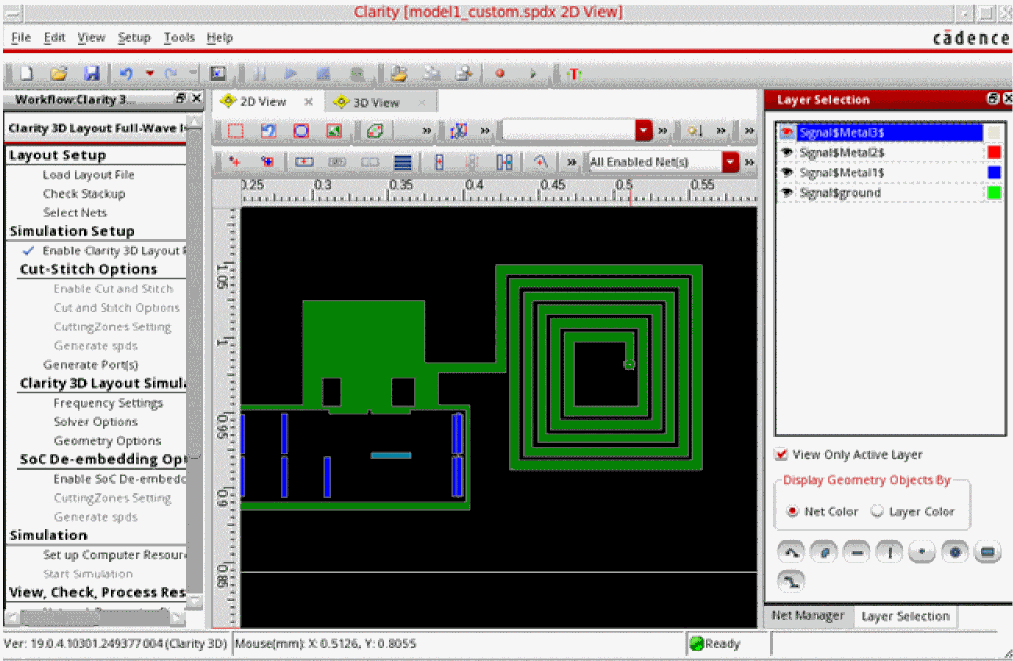Open the empty combo box dropdown arrow
1013x661 pixels.
pyautogui.click(x=643, y=131)
